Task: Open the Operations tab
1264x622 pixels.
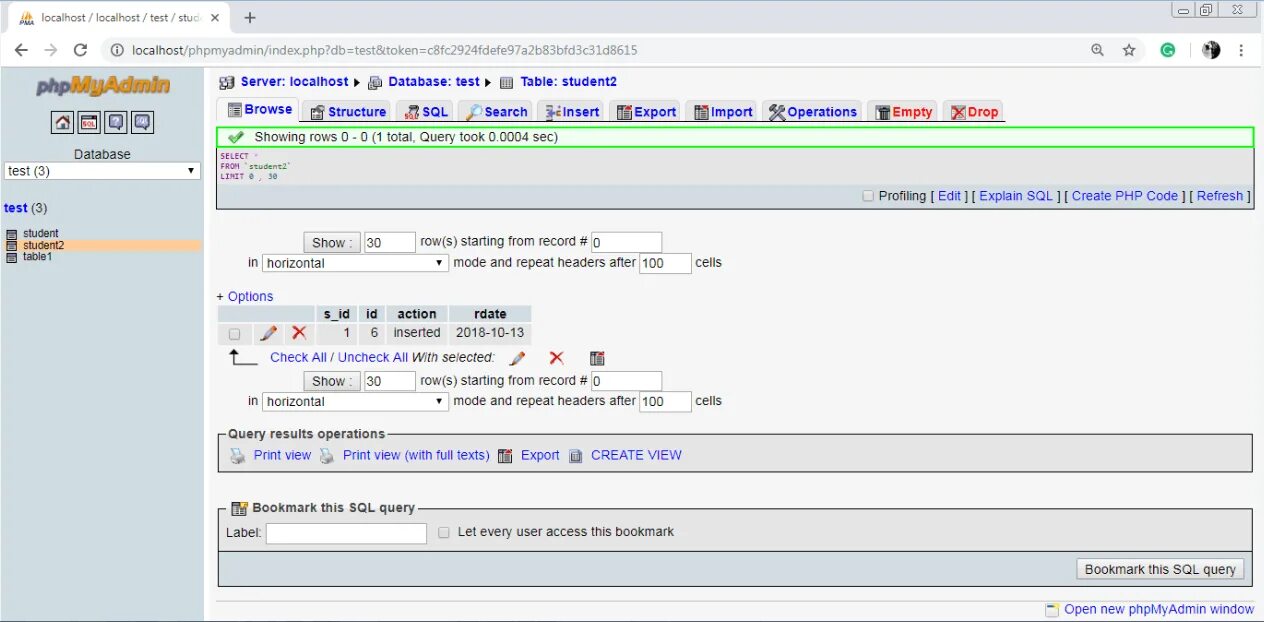Action: 812,112
